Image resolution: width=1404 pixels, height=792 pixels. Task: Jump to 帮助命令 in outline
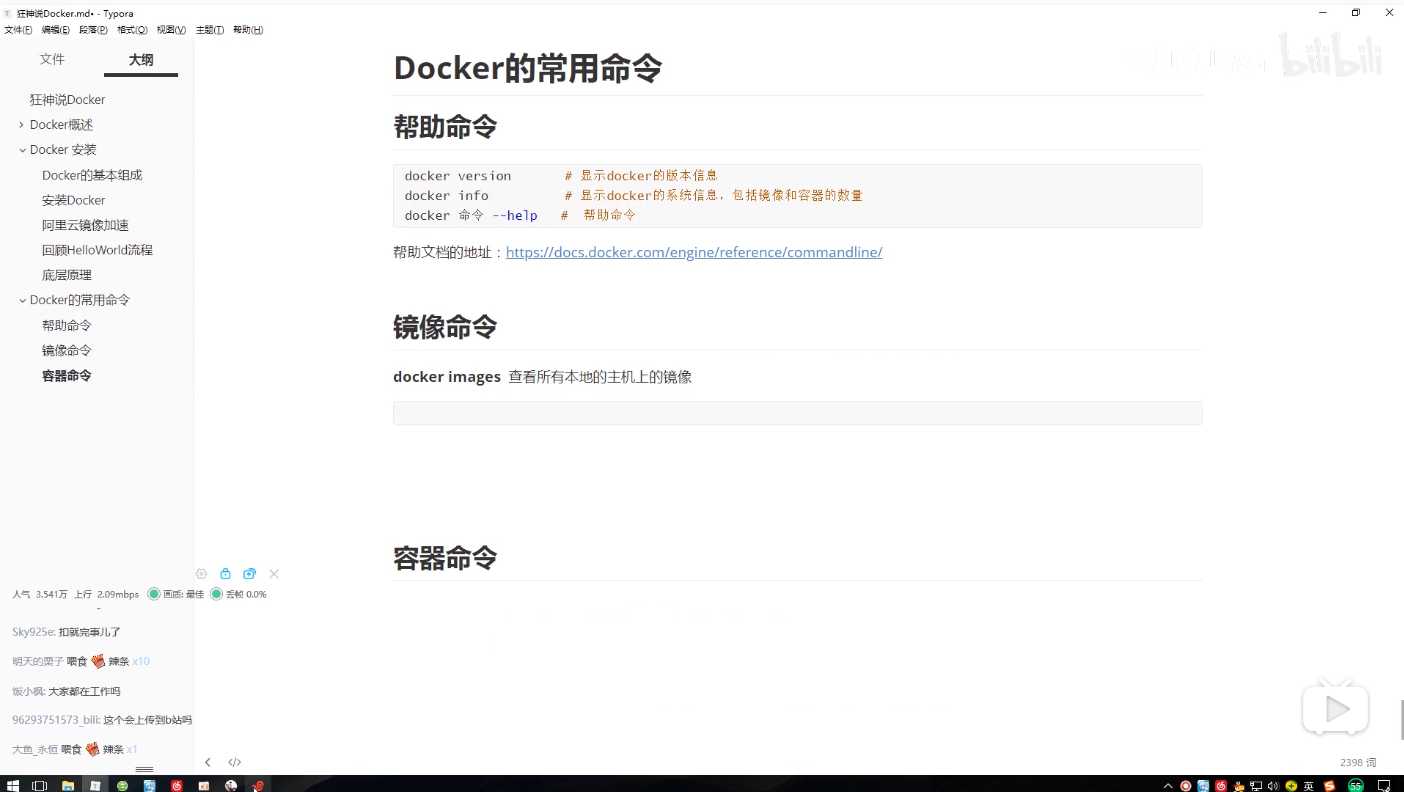66,325
